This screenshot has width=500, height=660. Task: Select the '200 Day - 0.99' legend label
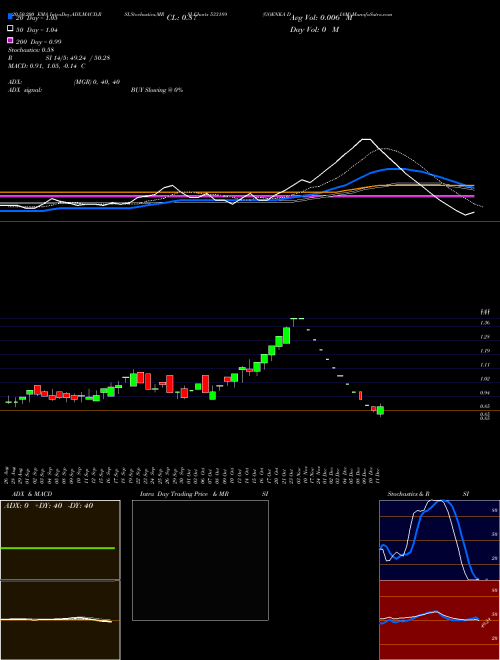pyautogui.click(x=39, y=42)
